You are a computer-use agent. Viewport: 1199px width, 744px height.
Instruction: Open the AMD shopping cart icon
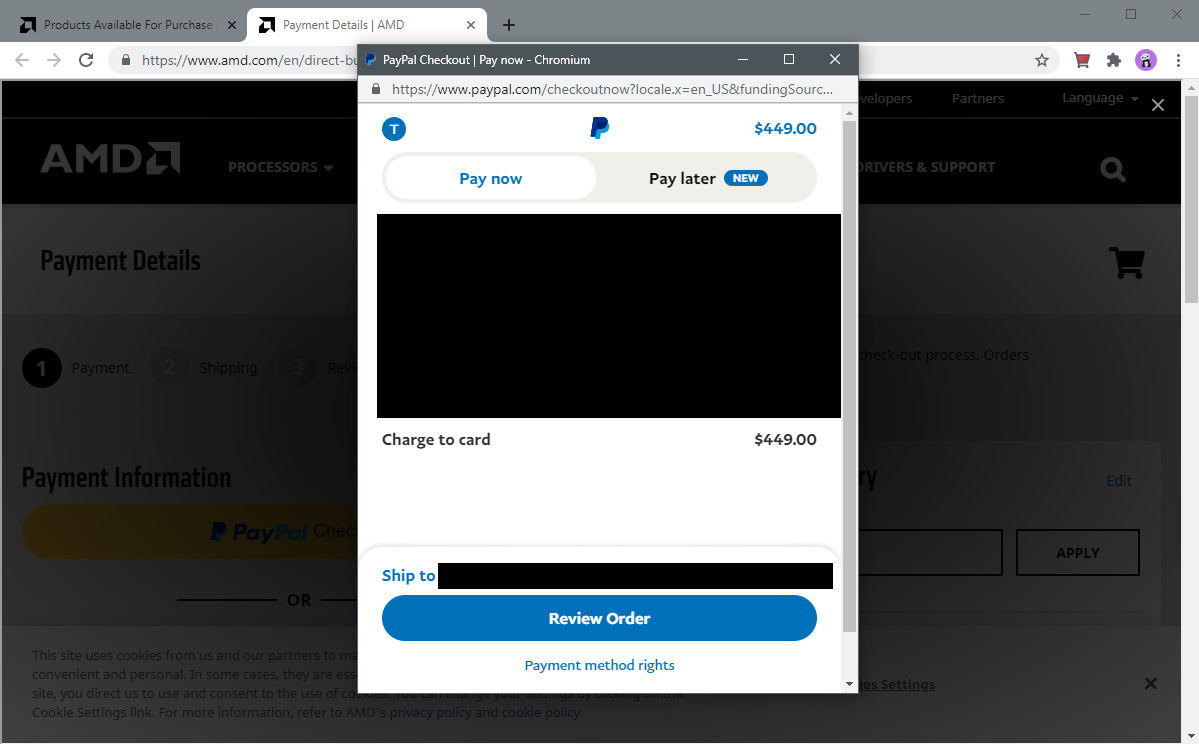1126,262
